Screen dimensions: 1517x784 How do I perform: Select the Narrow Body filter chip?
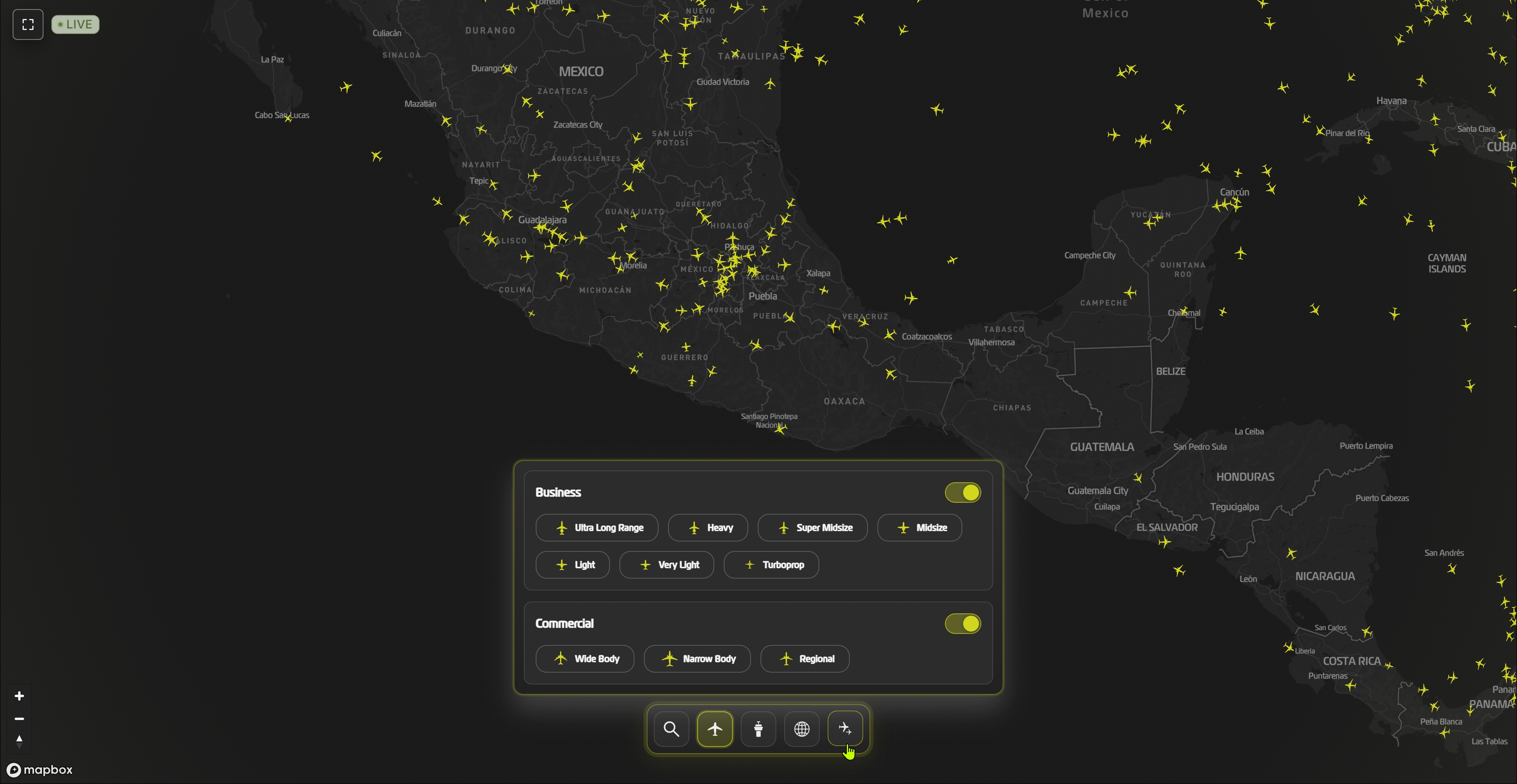697,659
